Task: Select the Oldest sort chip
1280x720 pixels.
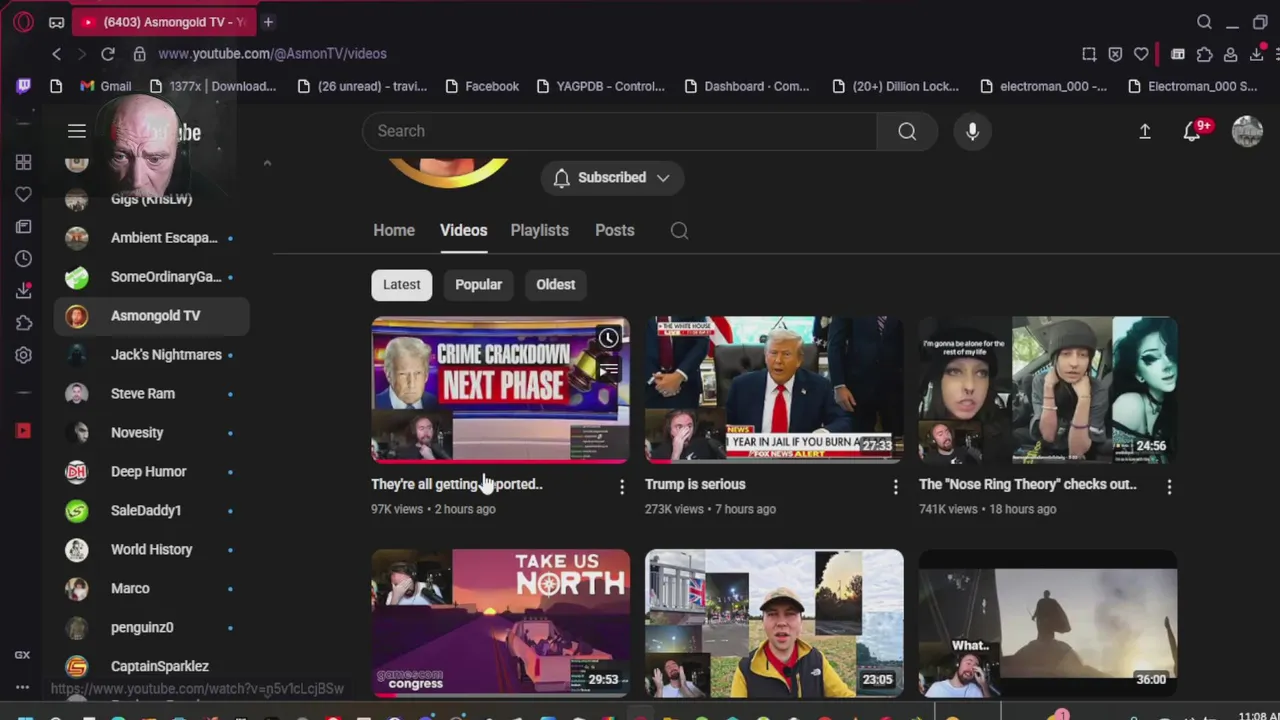Action: pyautogui.click(x=555, y=284)
